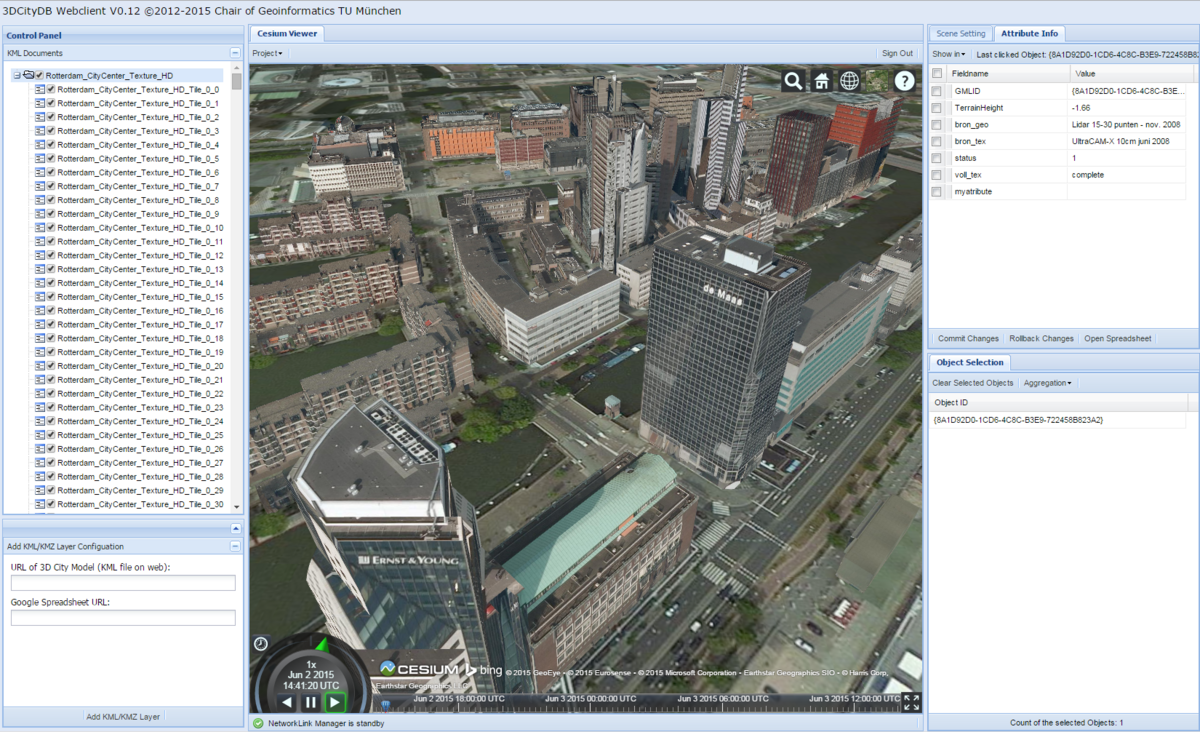This screenshot has height=732, width=1200.
Task: Switch to the Scene Setting tab
Action: pos(960,34)
